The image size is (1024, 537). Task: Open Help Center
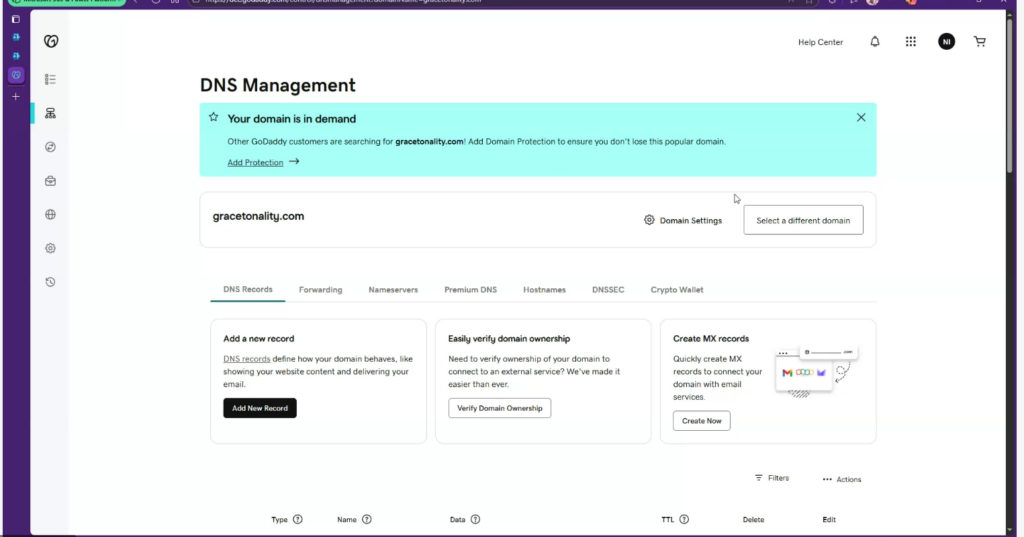(820, 42)
